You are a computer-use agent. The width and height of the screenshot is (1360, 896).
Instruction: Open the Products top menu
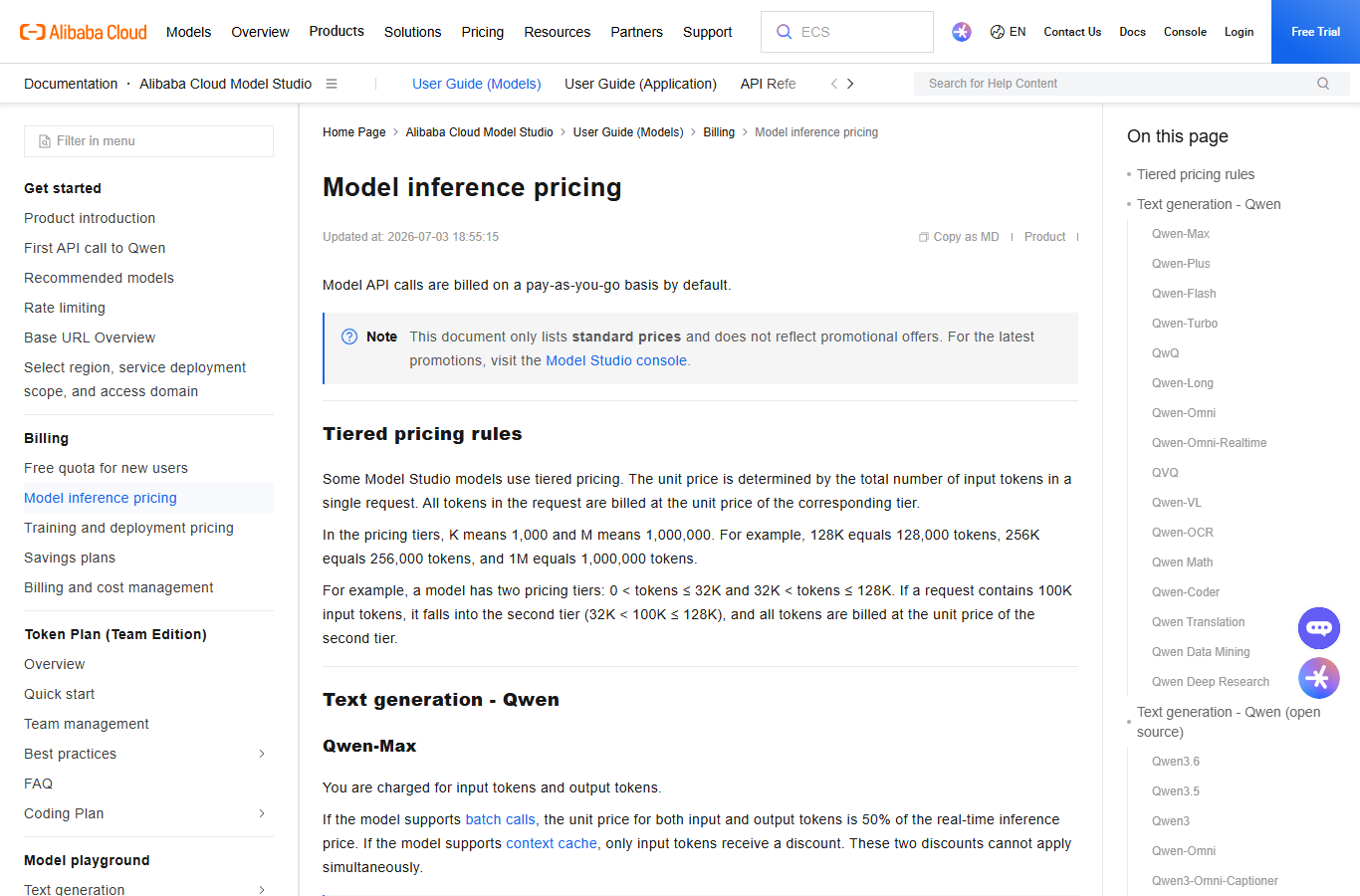(x=337, y=31)
